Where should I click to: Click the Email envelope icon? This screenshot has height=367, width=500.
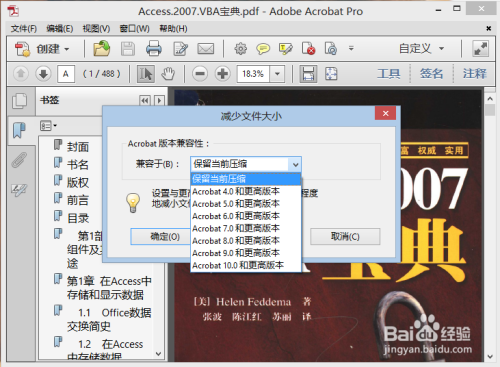pos(206,49)
